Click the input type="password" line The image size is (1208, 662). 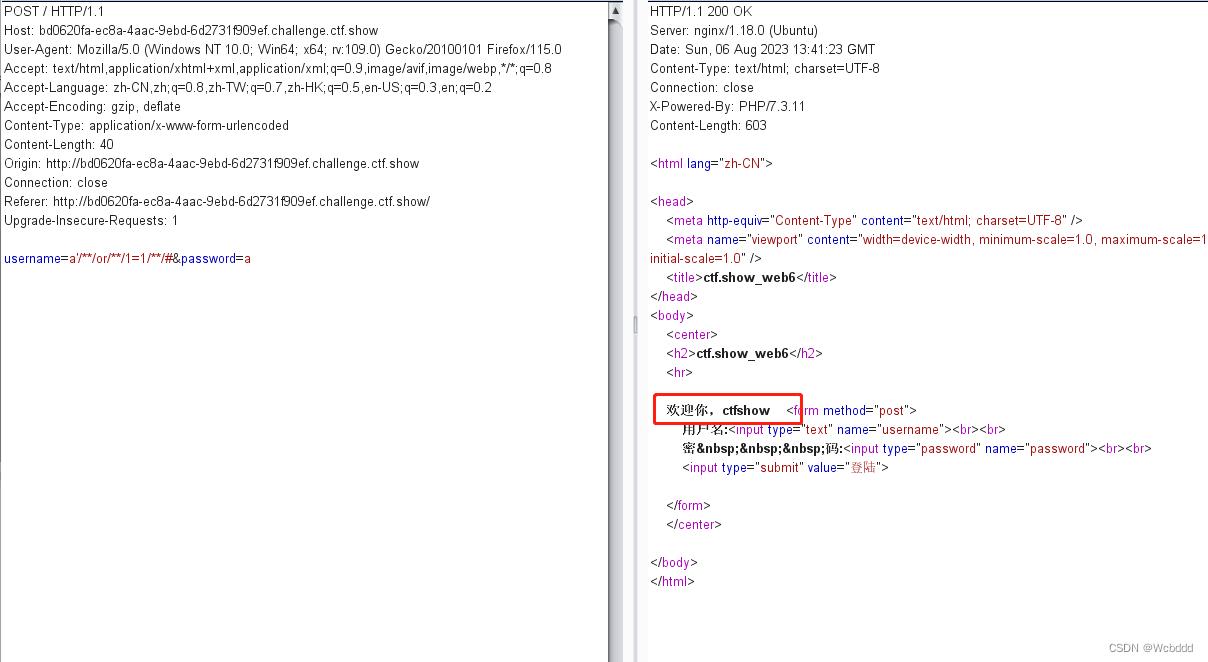[917, 448]
